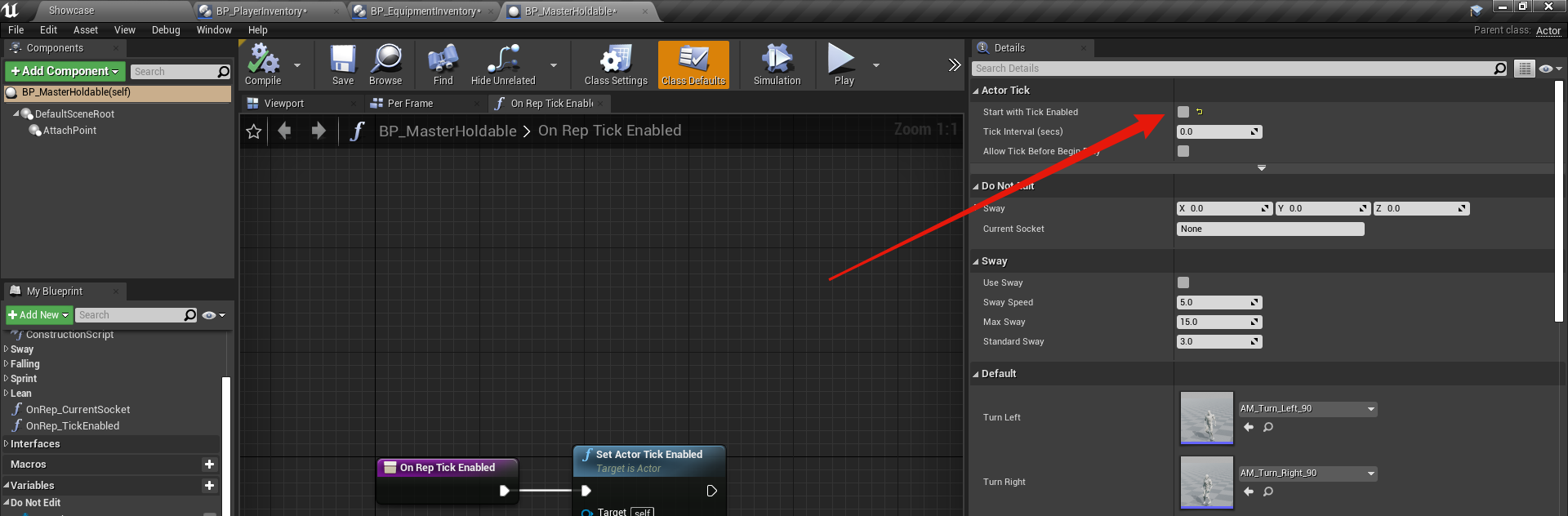
Task: Open Compile options dropdown arrow
Action: (x=297, y=65)
